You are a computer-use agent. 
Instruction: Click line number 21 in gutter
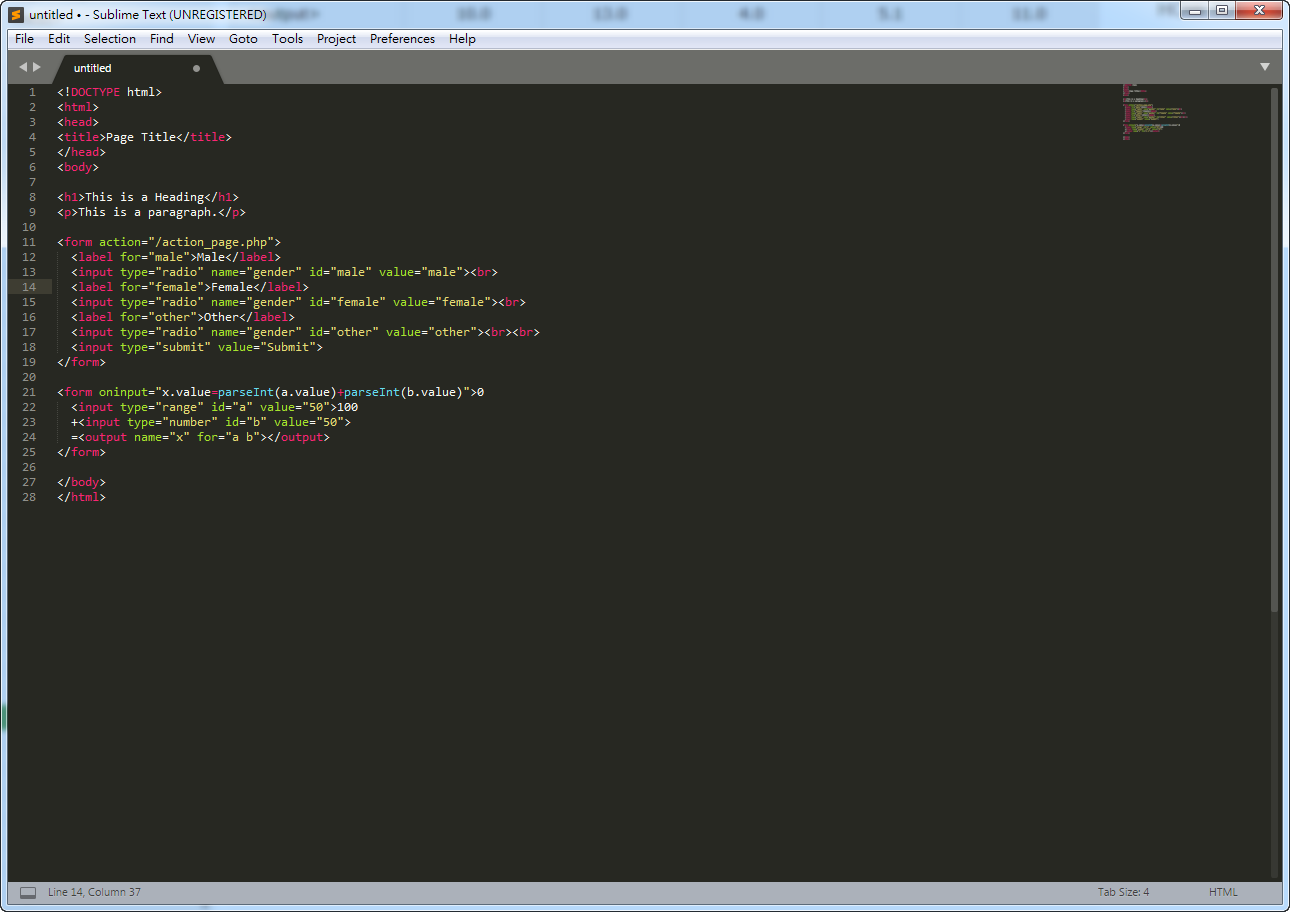point(29,392)
